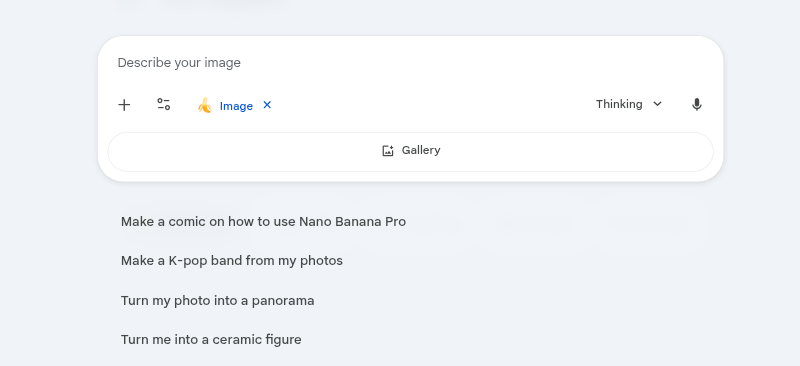
Task: Remove the Image tool with the X
Action: tap(267, 105)
